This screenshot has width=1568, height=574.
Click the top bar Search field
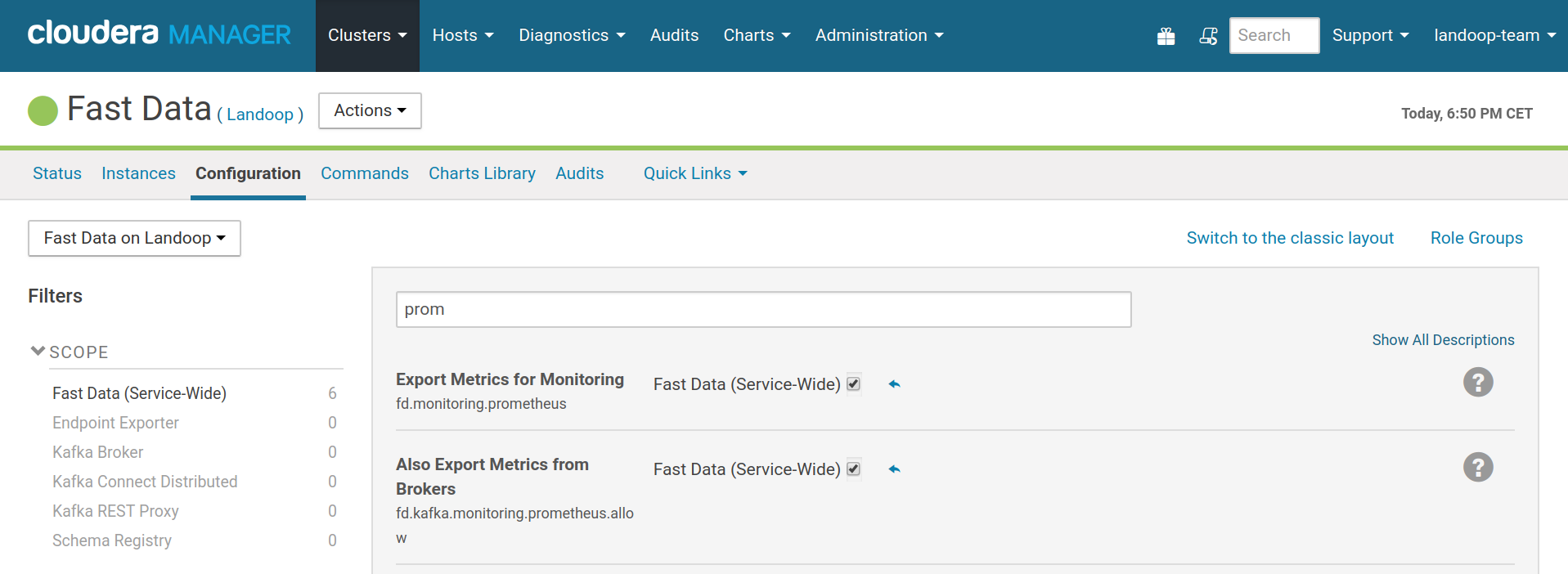pyautogui.click(x=1274, y=35)
